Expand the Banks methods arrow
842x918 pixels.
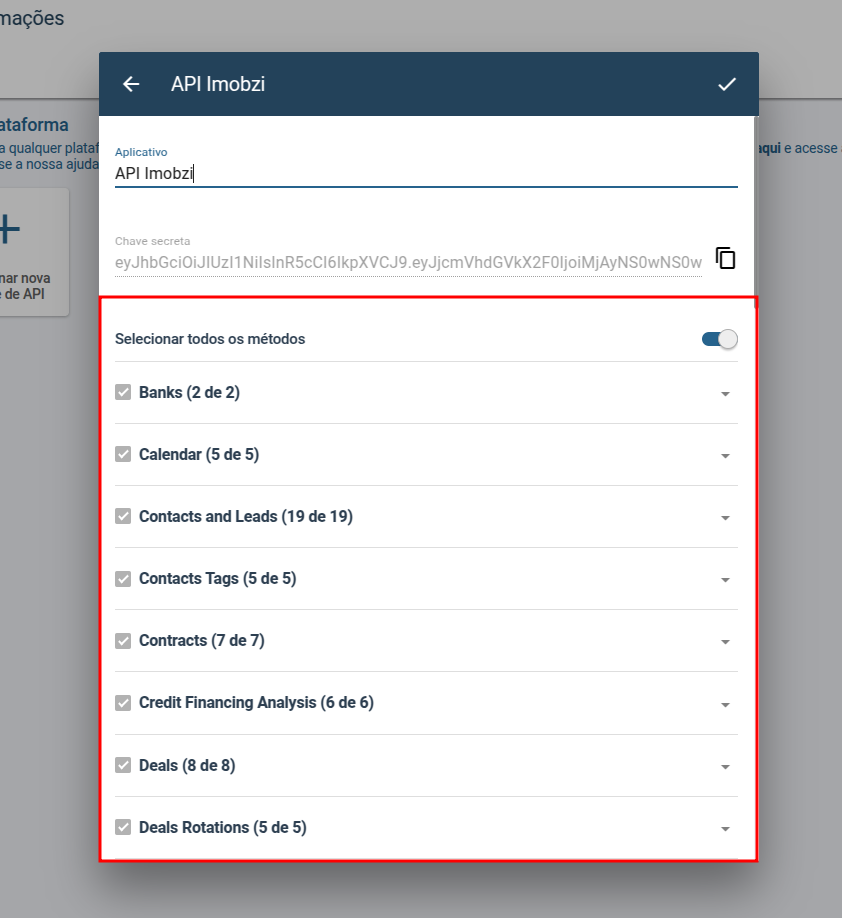click(x=725, y=394)
